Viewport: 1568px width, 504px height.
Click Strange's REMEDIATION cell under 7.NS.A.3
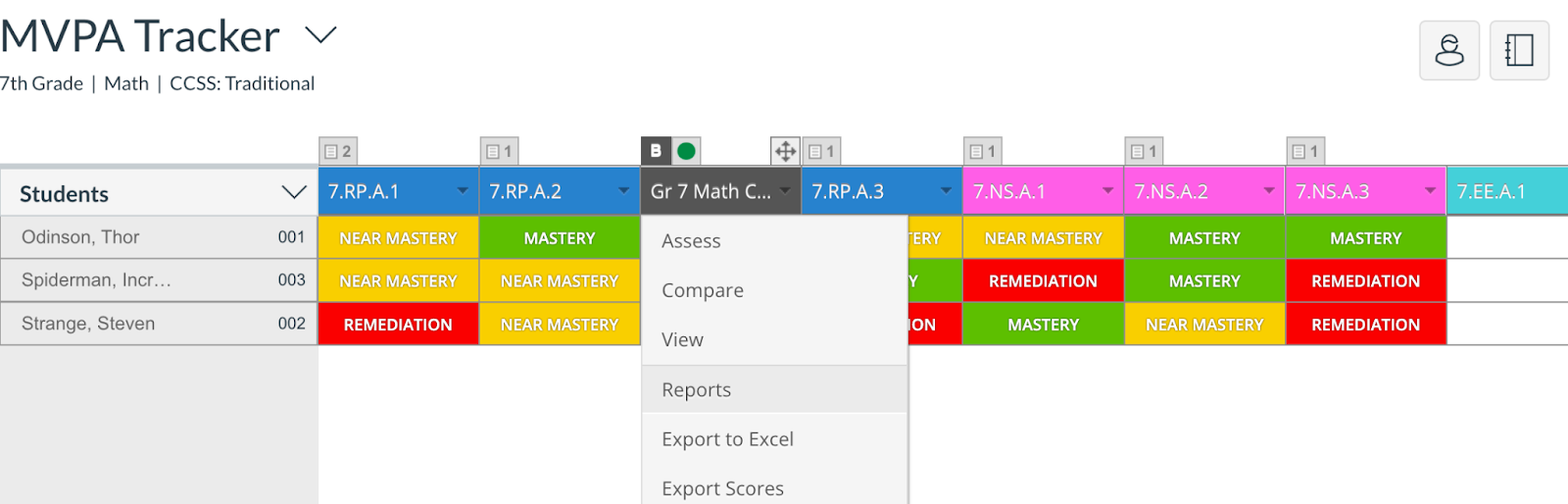tap(1366, 325)
